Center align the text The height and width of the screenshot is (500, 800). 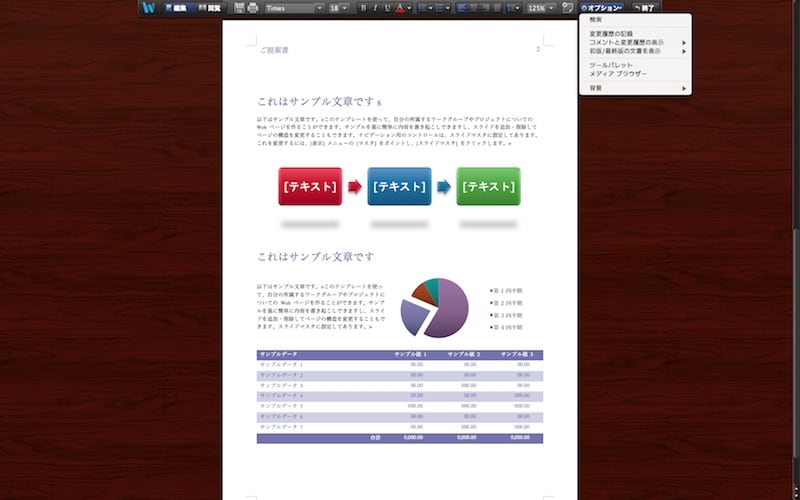[x=473, y=8]
